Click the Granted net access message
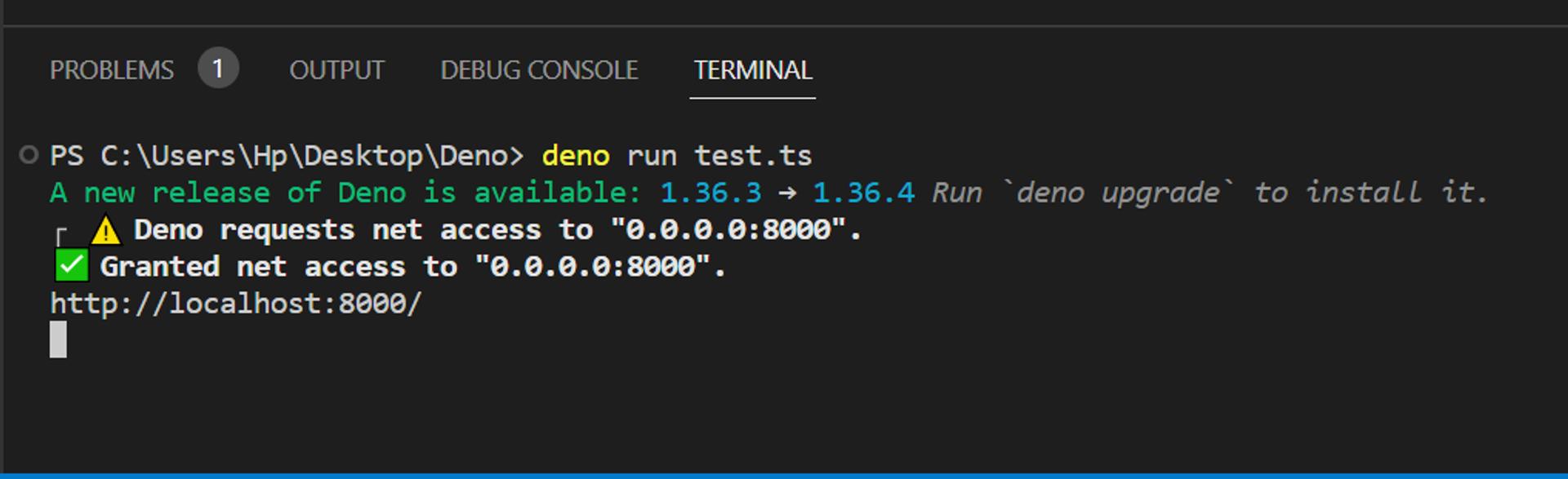Image resolution: width=1568 pixels, height=479 pixels. 408,266
